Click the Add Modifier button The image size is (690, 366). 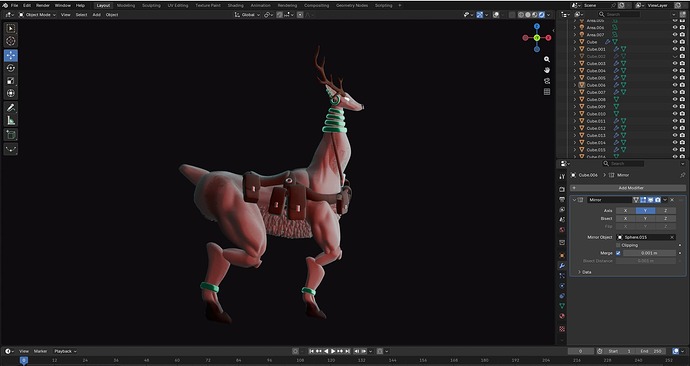point(628,188)
